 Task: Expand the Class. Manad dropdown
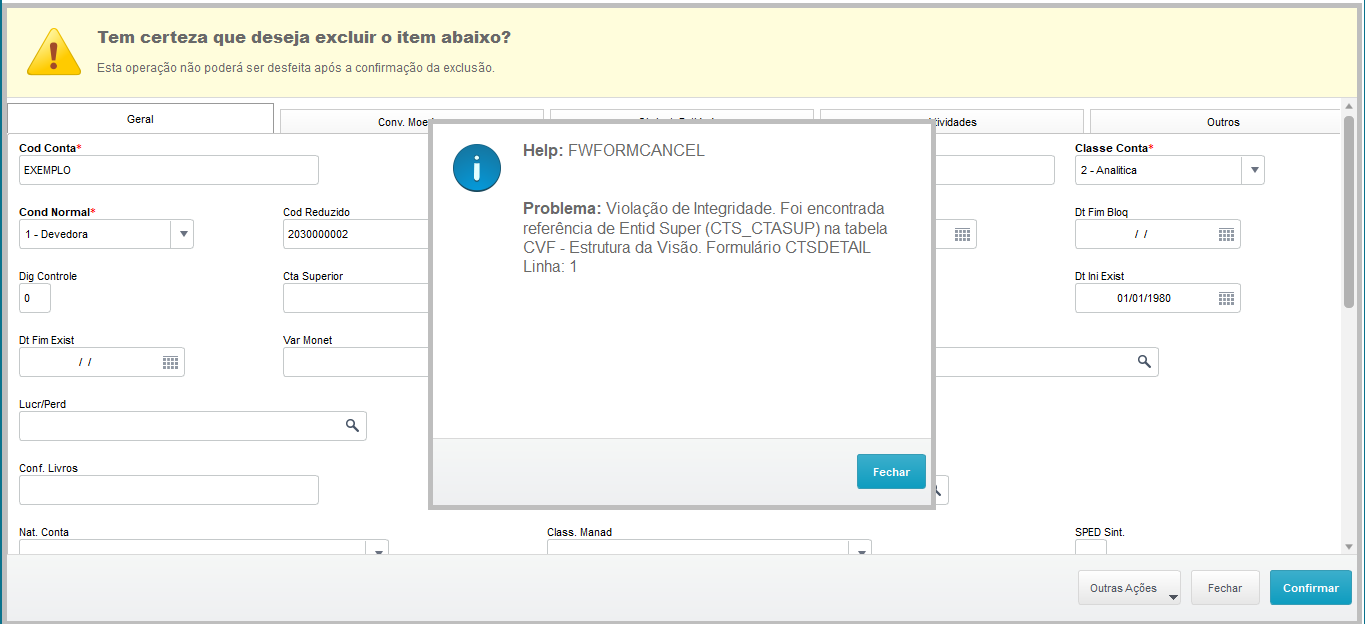point(859,550)
